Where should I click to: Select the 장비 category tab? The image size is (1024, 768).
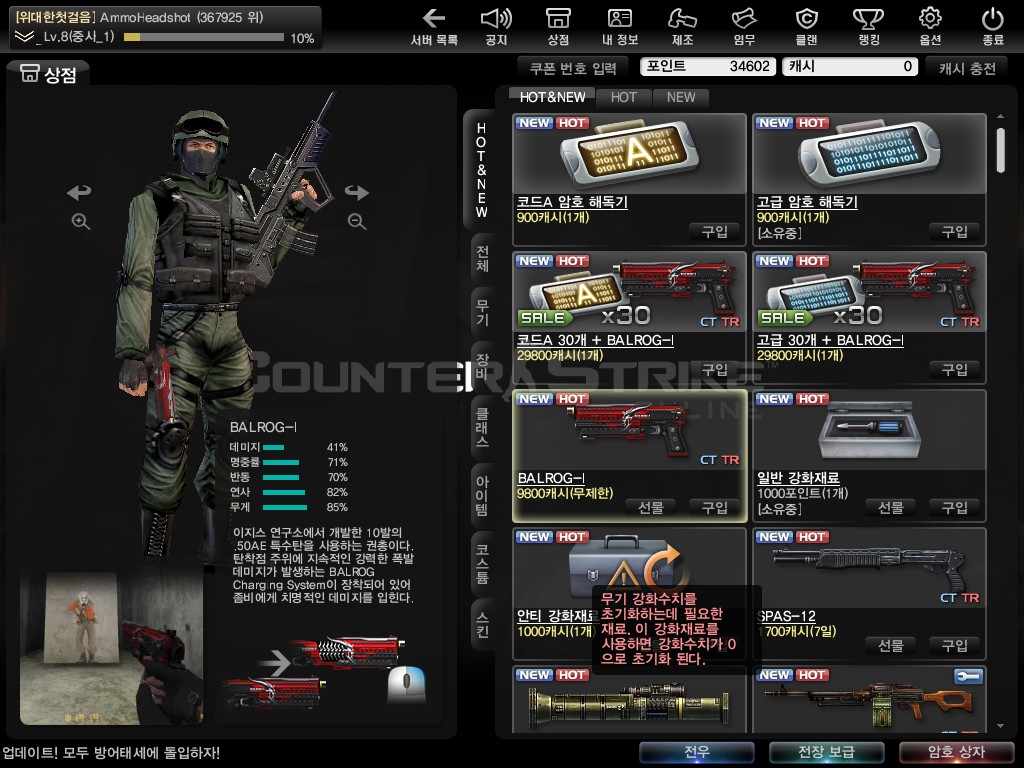pos(483,366)
